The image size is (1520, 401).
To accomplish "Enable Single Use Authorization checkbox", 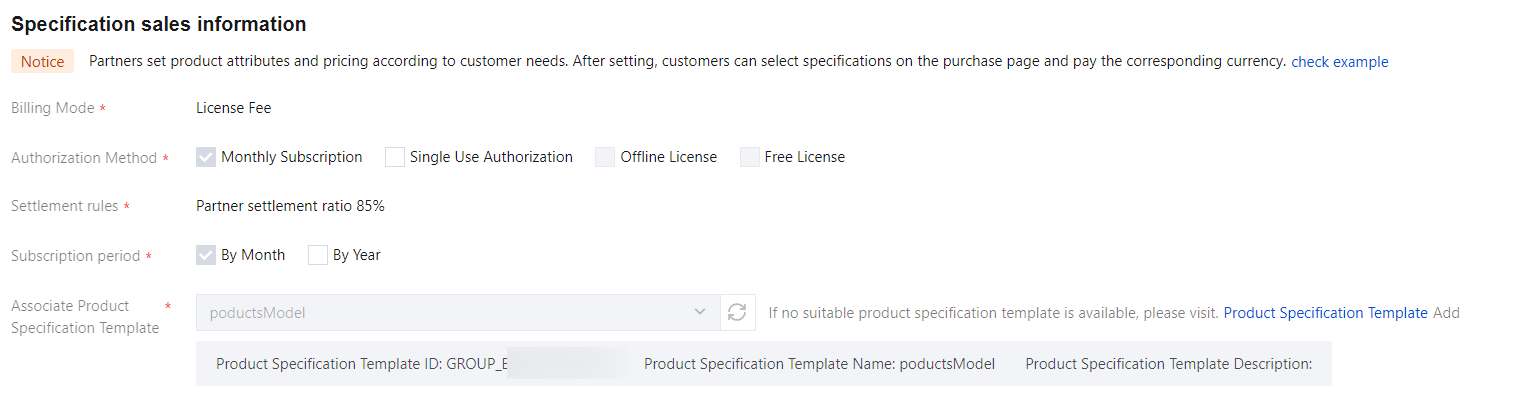I will pyautogui.click(x=395, y=157).
